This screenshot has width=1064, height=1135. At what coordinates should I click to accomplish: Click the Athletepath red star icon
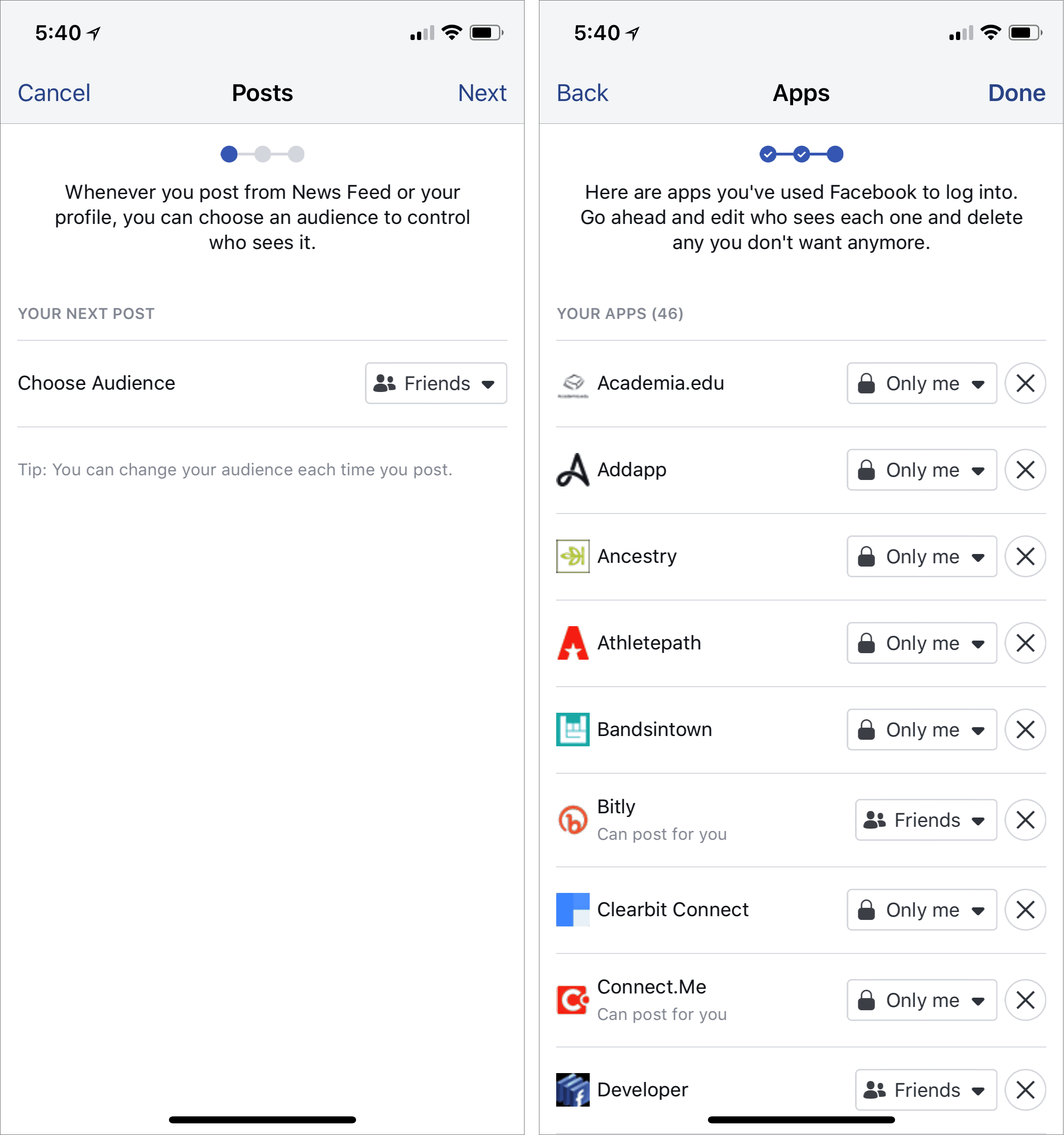(572, 643)
